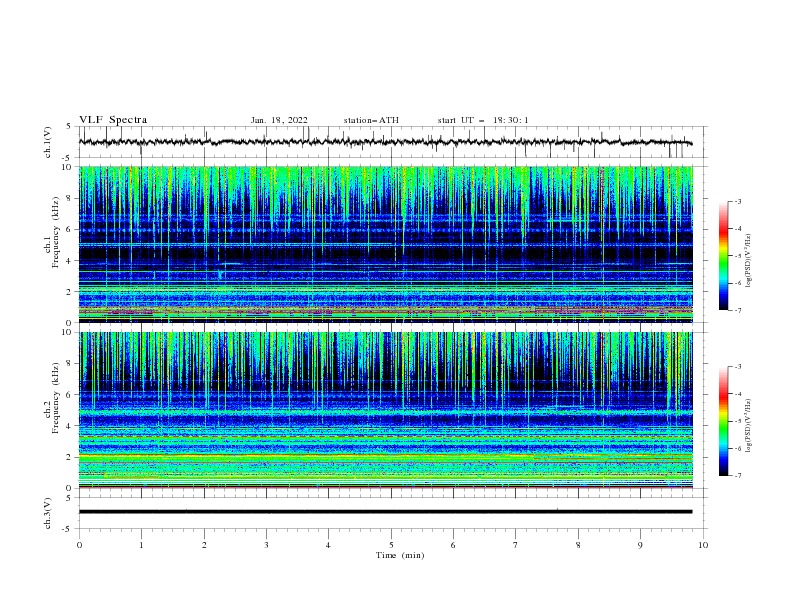Click the ch.2 colorbar "-7" tick label
Screen dimensions: 792x612
point(737,476)
